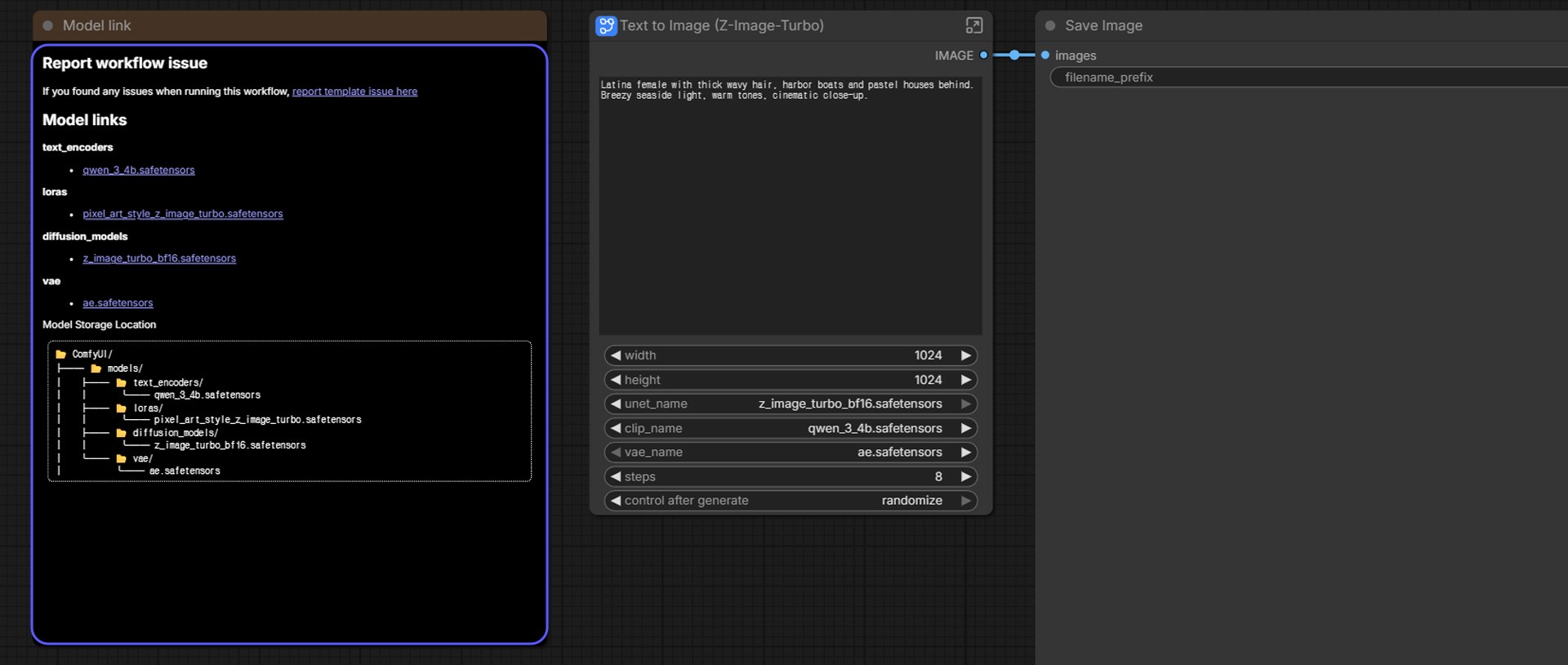Click 'ae.safetensors' in the folder tree
The image size is (1568, 665).
point(185,471)
